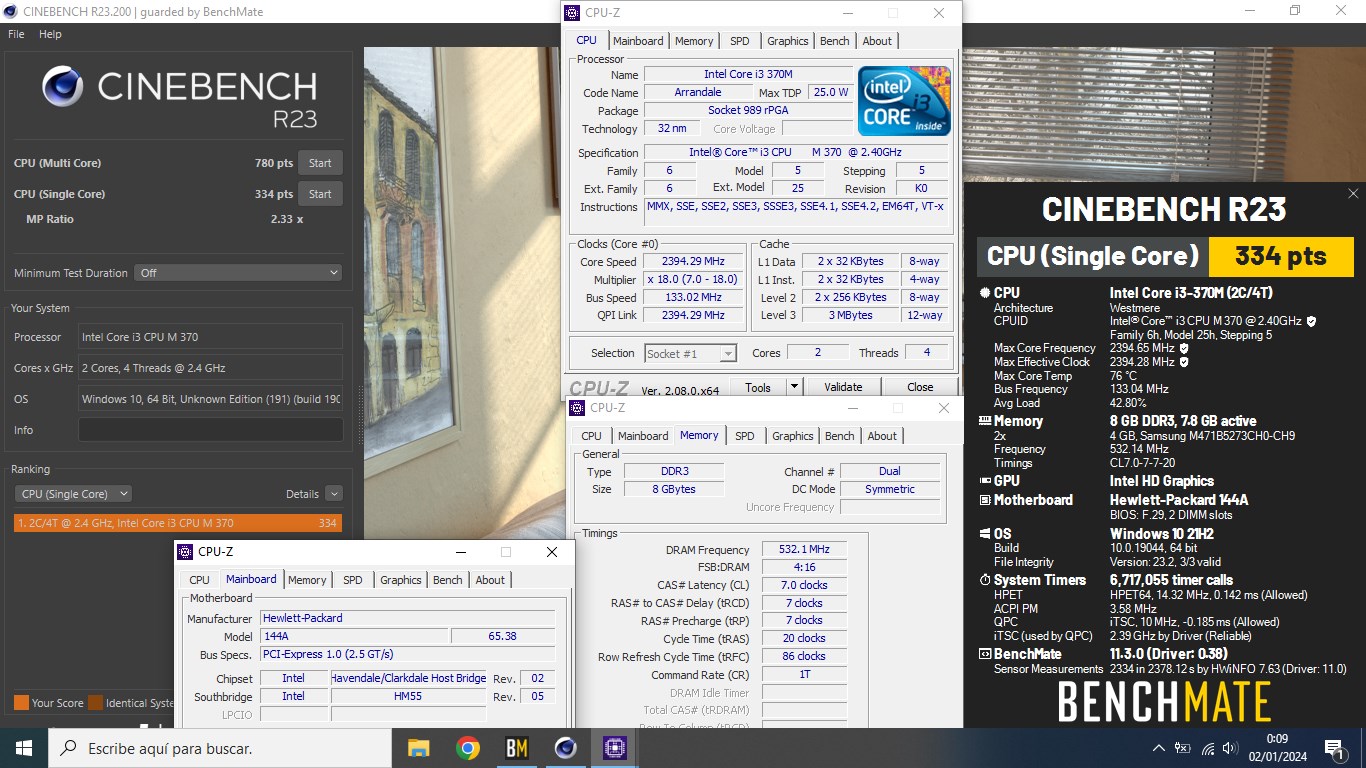Show hidden system tray icons
Screen dimensions: 1366x768
pos(1158,748)
